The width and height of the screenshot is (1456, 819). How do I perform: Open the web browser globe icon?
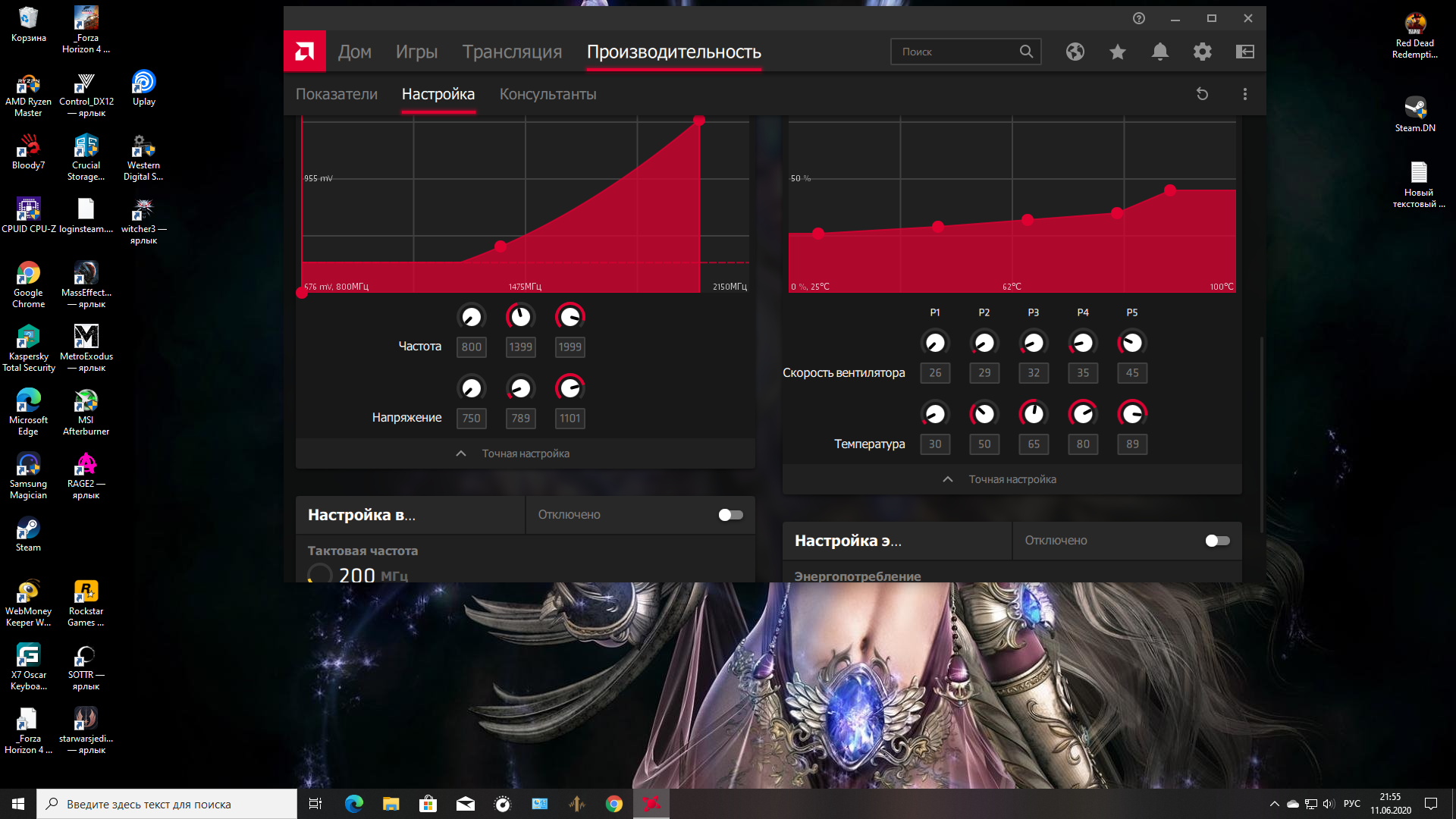point(1075,52)
